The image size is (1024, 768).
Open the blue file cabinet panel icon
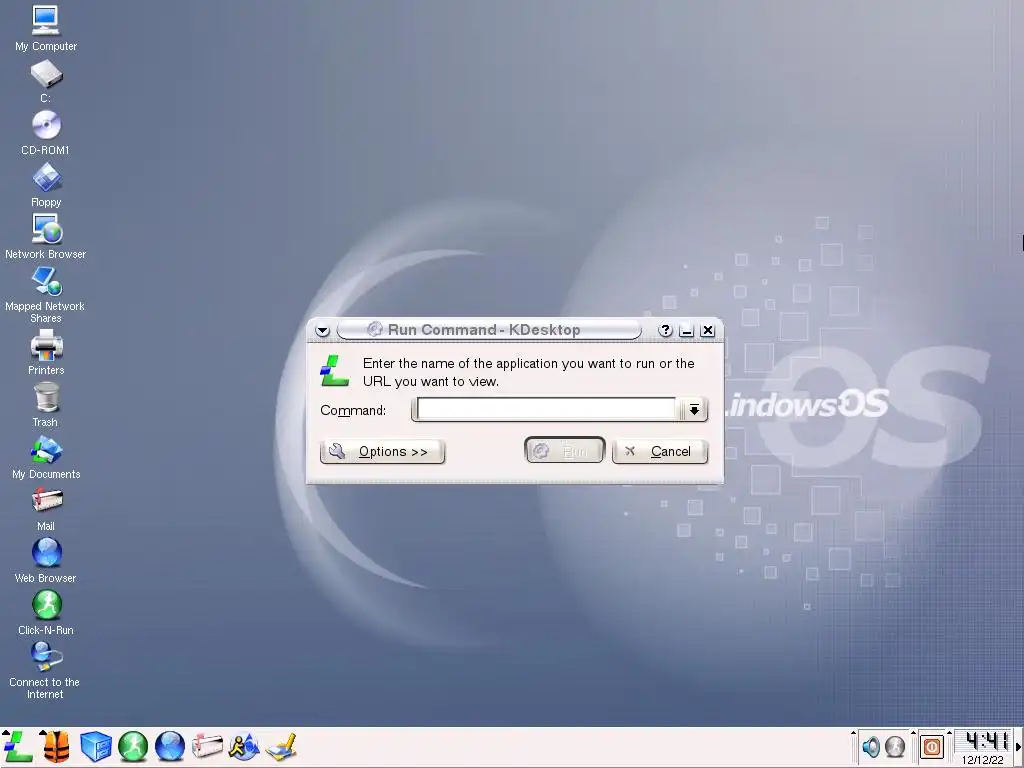click(95, 746)
